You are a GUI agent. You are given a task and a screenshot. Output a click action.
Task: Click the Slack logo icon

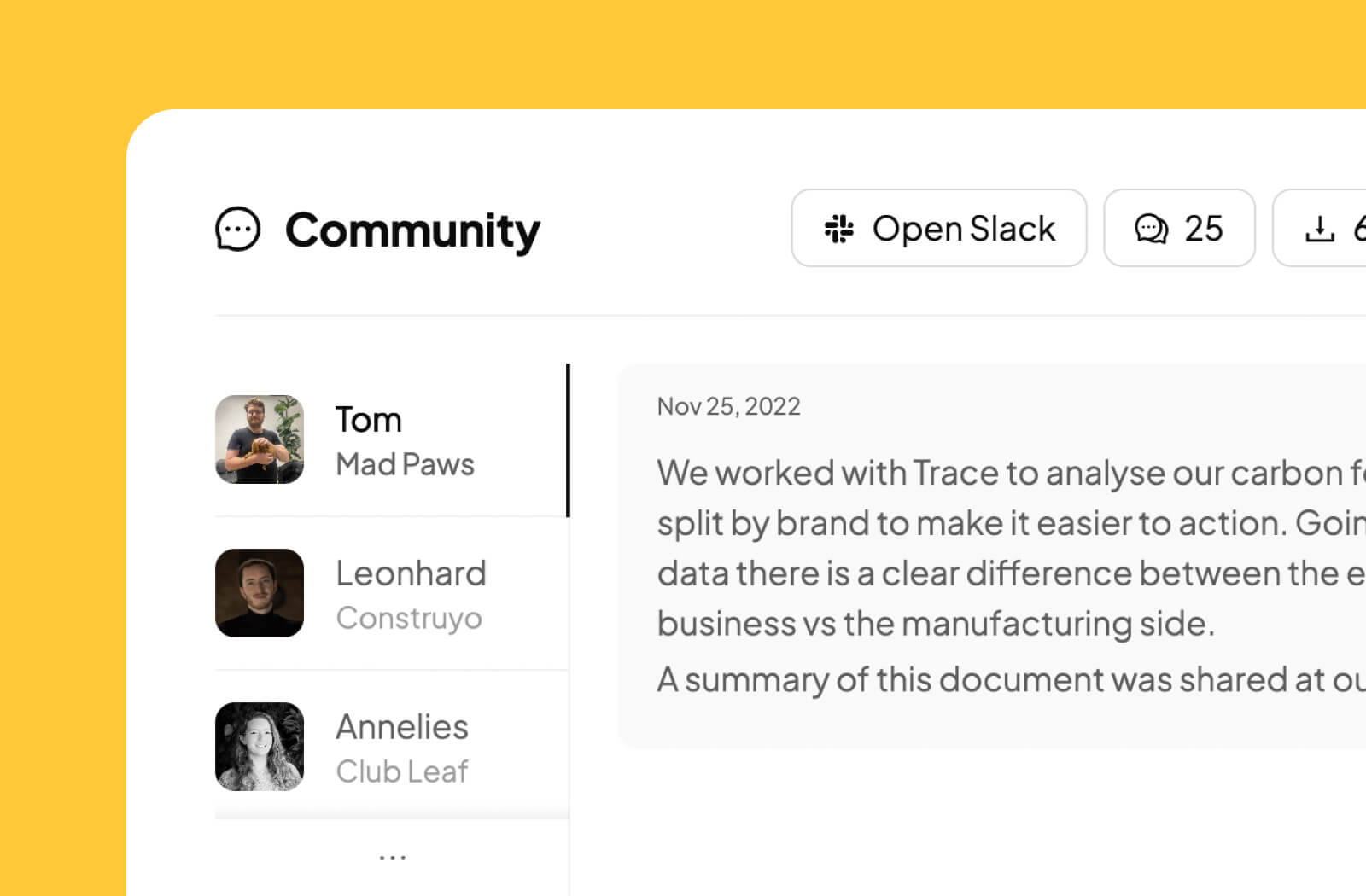(840, 229)
